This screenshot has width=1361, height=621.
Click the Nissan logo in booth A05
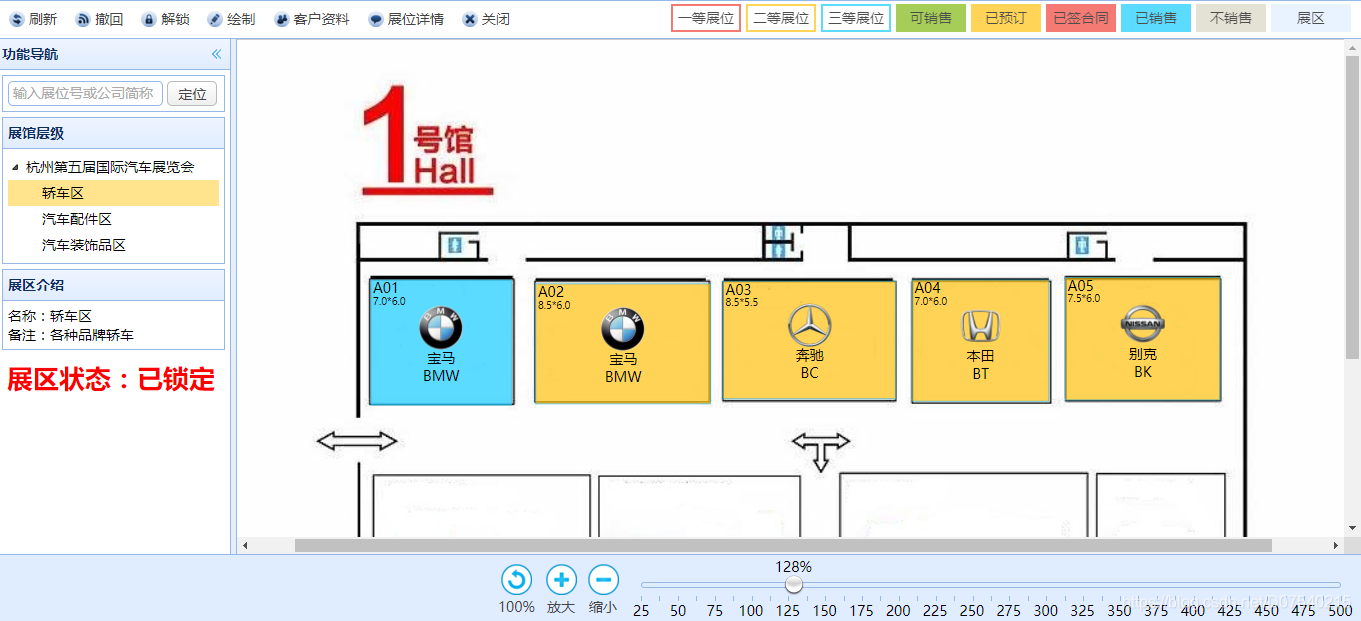click(x=1143, y=325)
